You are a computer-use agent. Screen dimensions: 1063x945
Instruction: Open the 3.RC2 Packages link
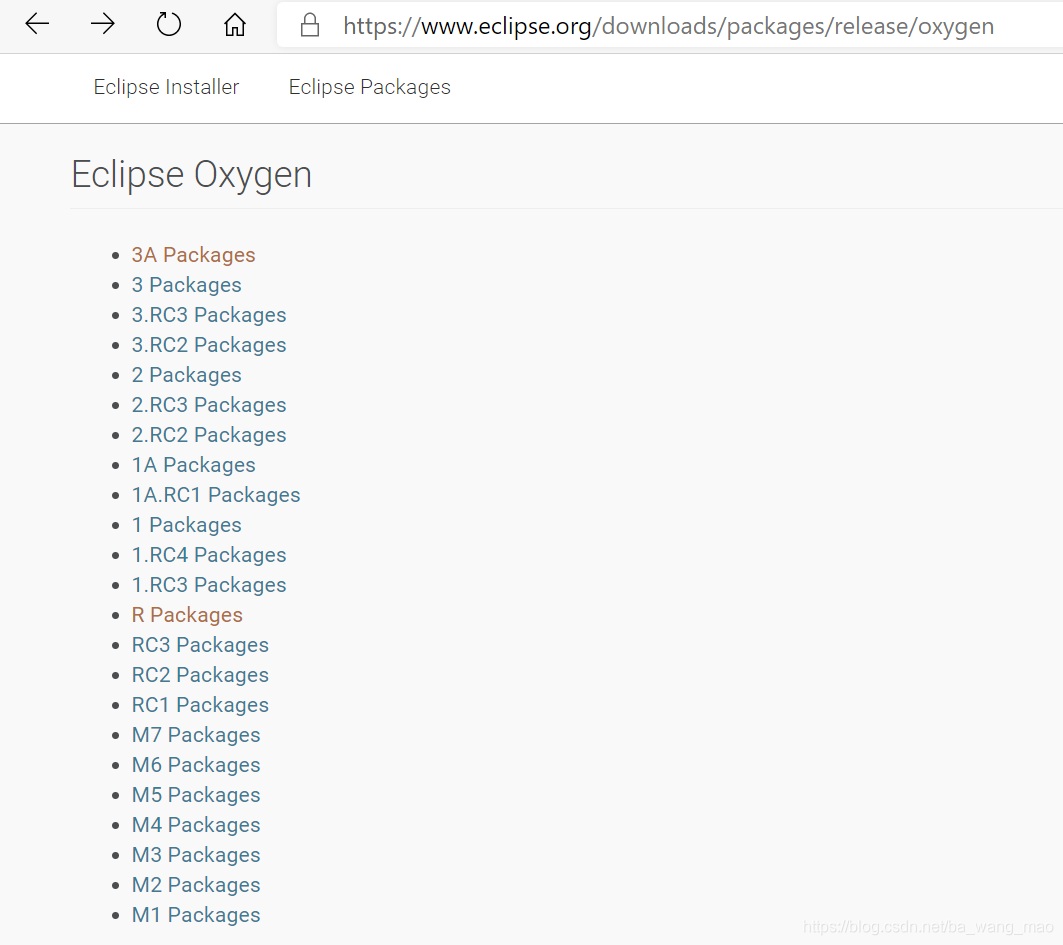pos(209,345)
